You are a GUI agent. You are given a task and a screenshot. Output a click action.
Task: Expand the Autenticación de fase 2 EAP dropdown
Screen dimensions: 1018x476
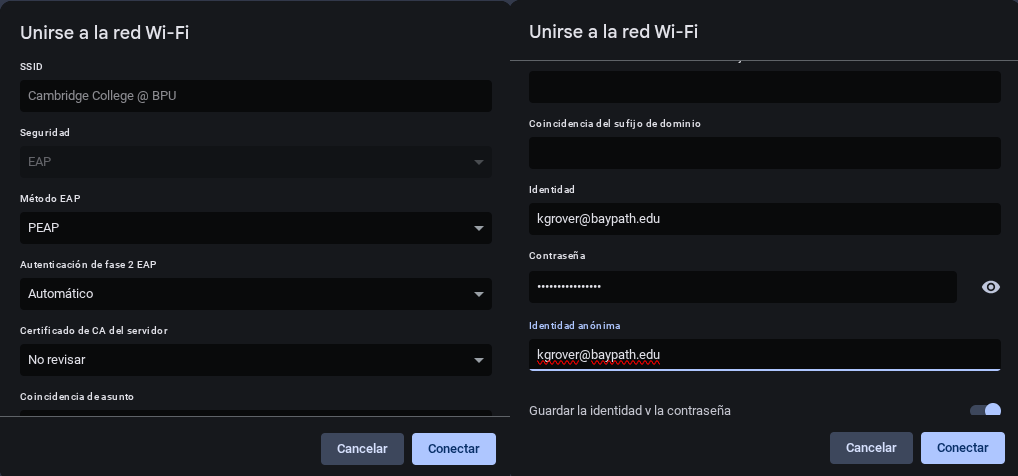tap(255, 294)
